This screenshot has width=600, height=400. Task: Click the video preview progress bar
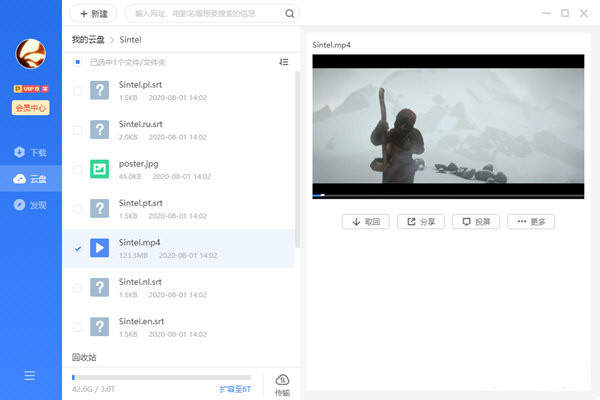448,195
